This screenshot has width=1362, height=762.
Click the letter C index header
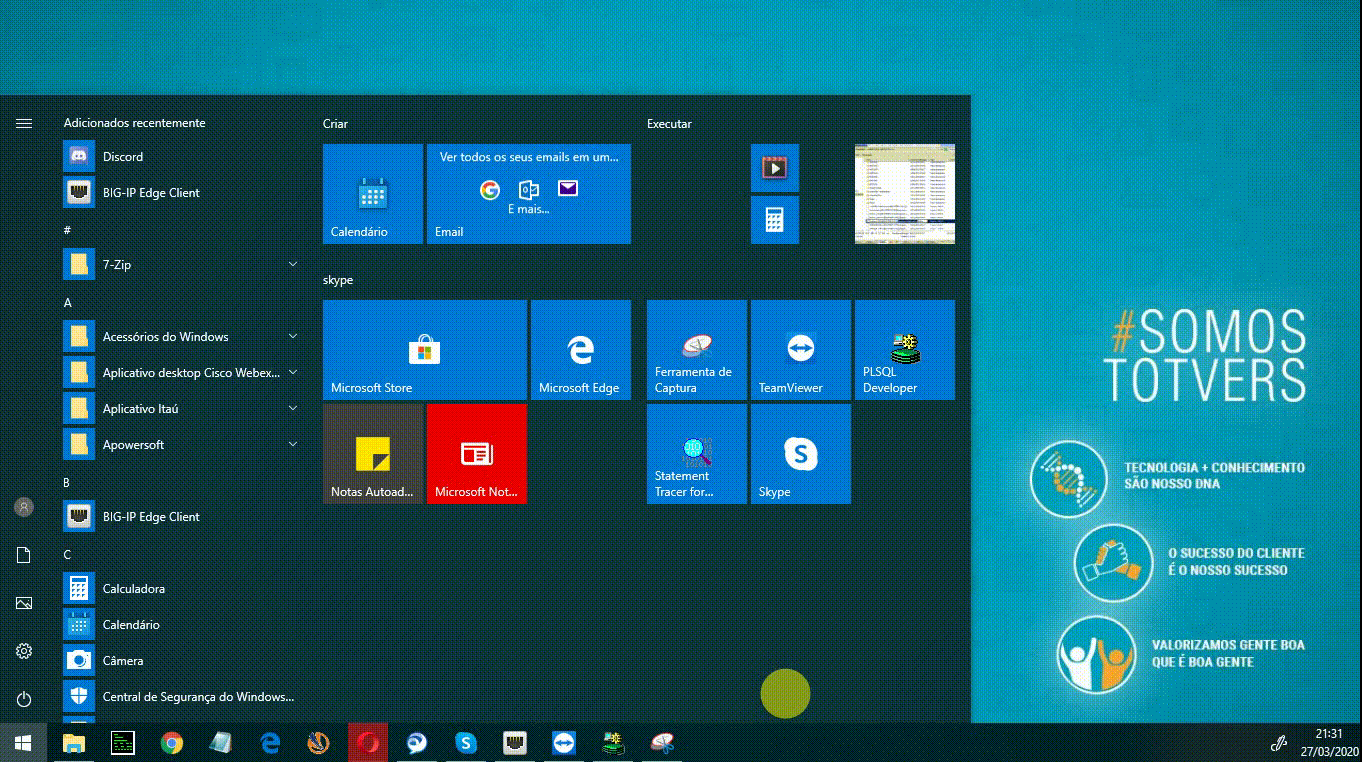click(x=67, y=555)
